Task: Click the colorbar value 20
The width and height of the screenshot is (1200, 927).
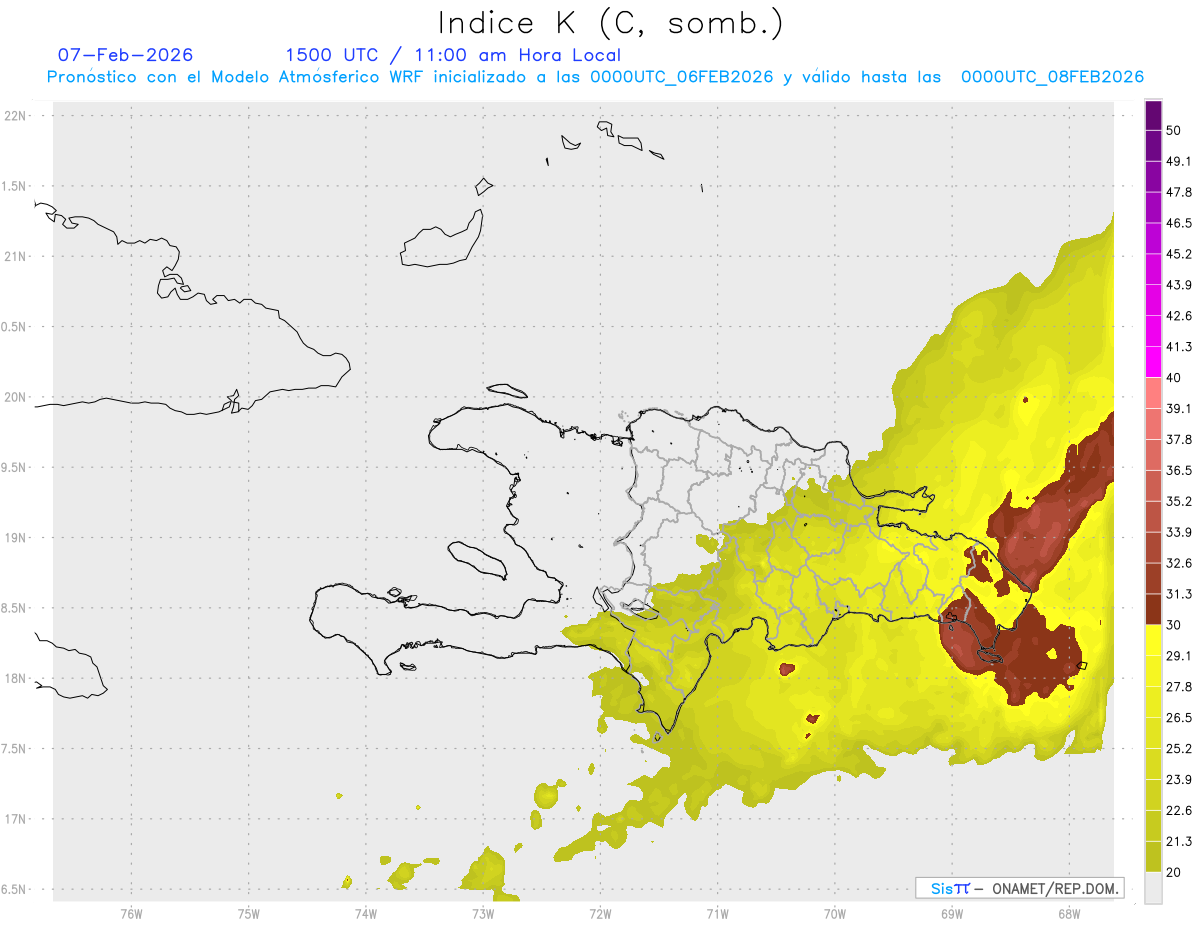Action: click(x=1174, y=872)
